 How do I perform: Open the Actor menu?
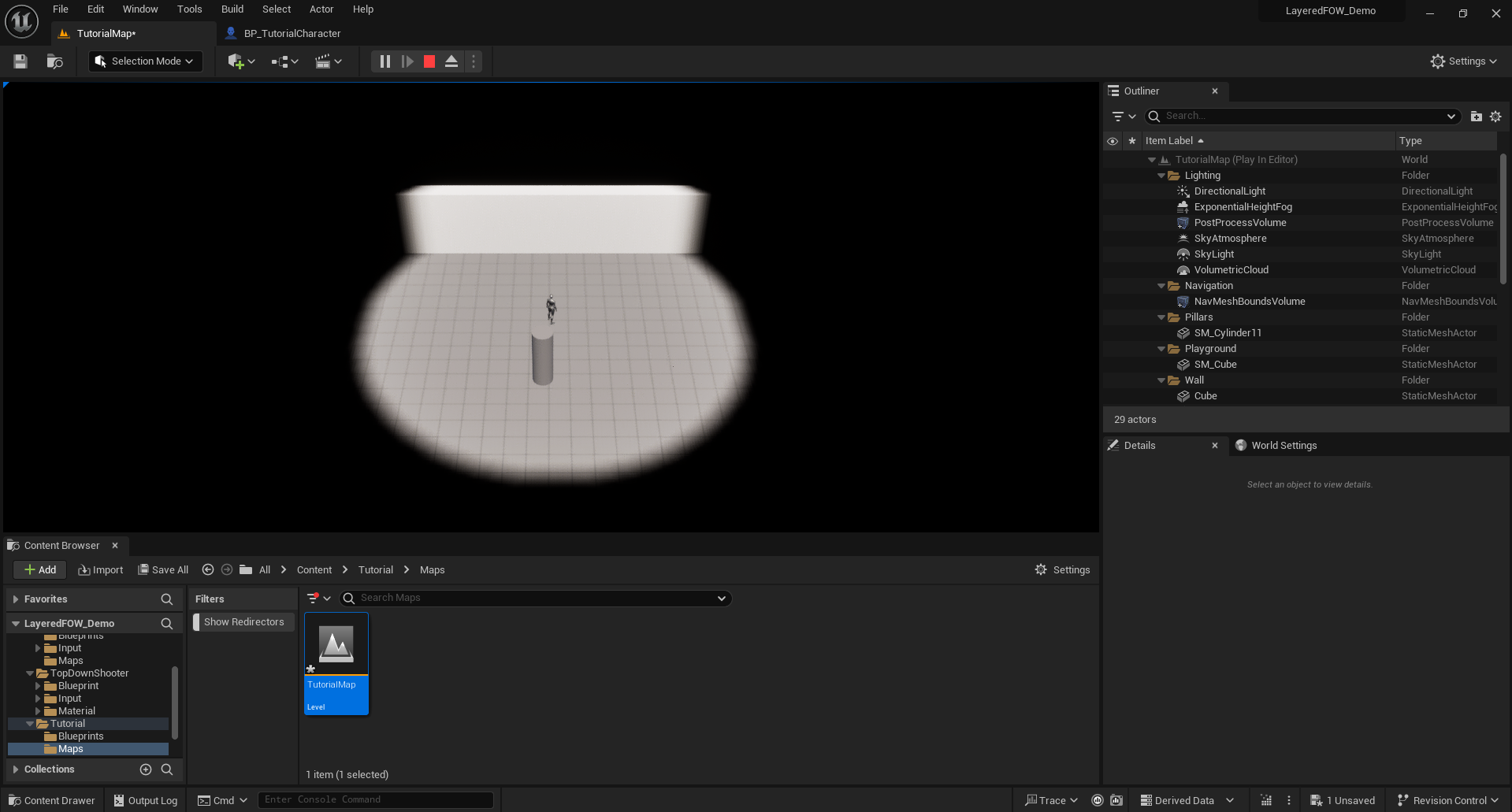pyautogui.click(x=321, y=9)
